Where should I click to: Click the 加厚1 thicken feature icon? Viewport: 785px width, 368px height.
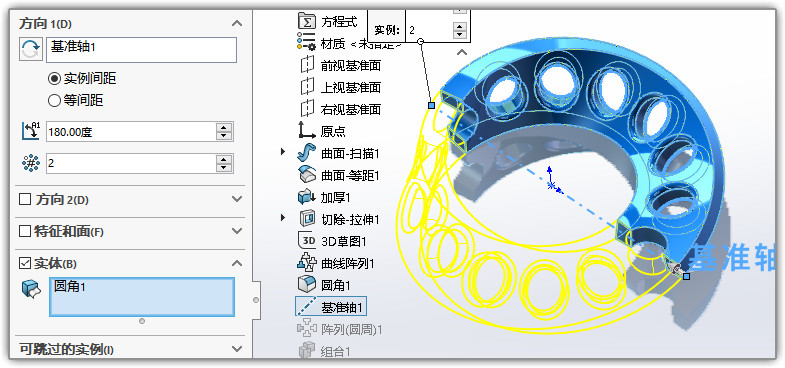(306, 197)
